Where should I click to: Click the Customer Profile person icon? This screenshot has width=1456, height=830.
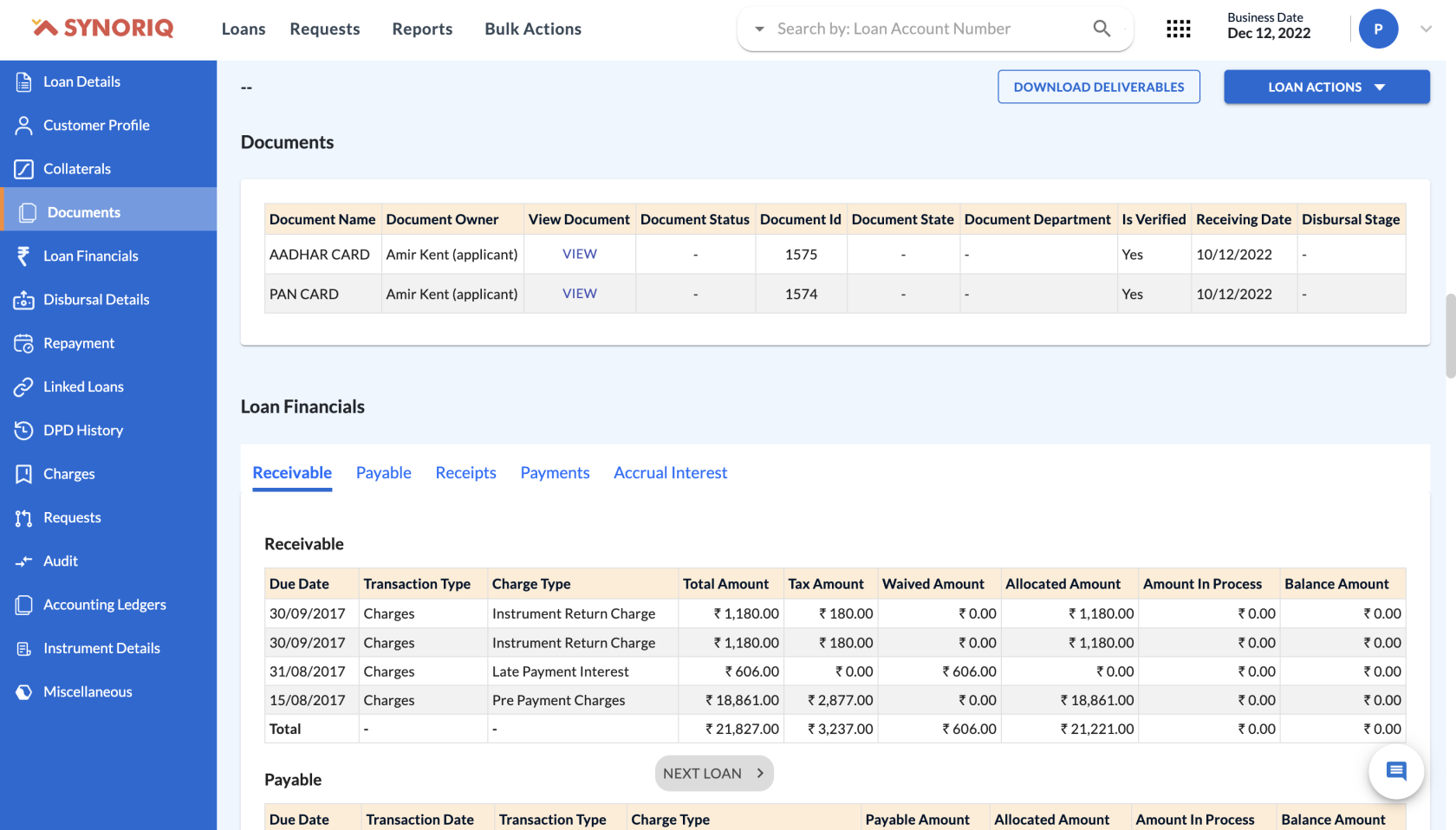tap(23, 126)
